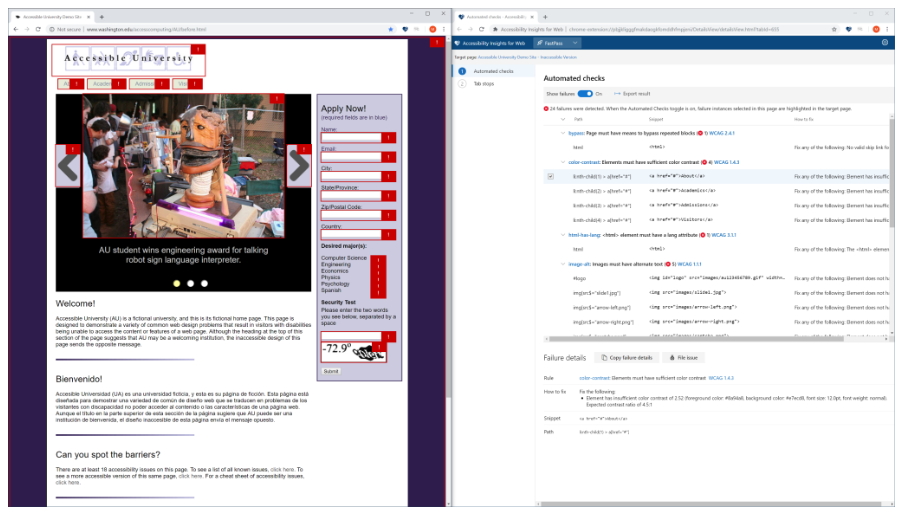Select the #logo image-alt failure row
This screenshot has height=516, width=907.
717,278
